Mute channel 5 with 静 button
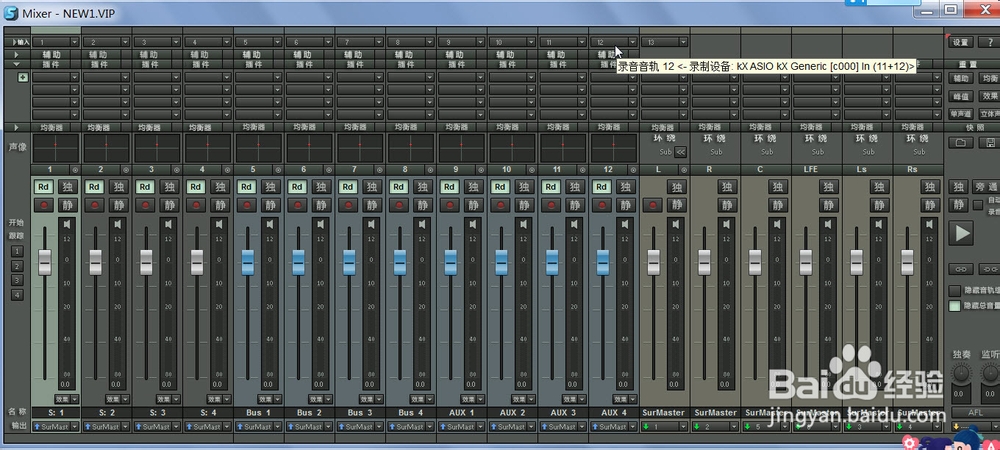Image resolution: width=1000 pixels, height=450 pixels. [x=270, y=205]
